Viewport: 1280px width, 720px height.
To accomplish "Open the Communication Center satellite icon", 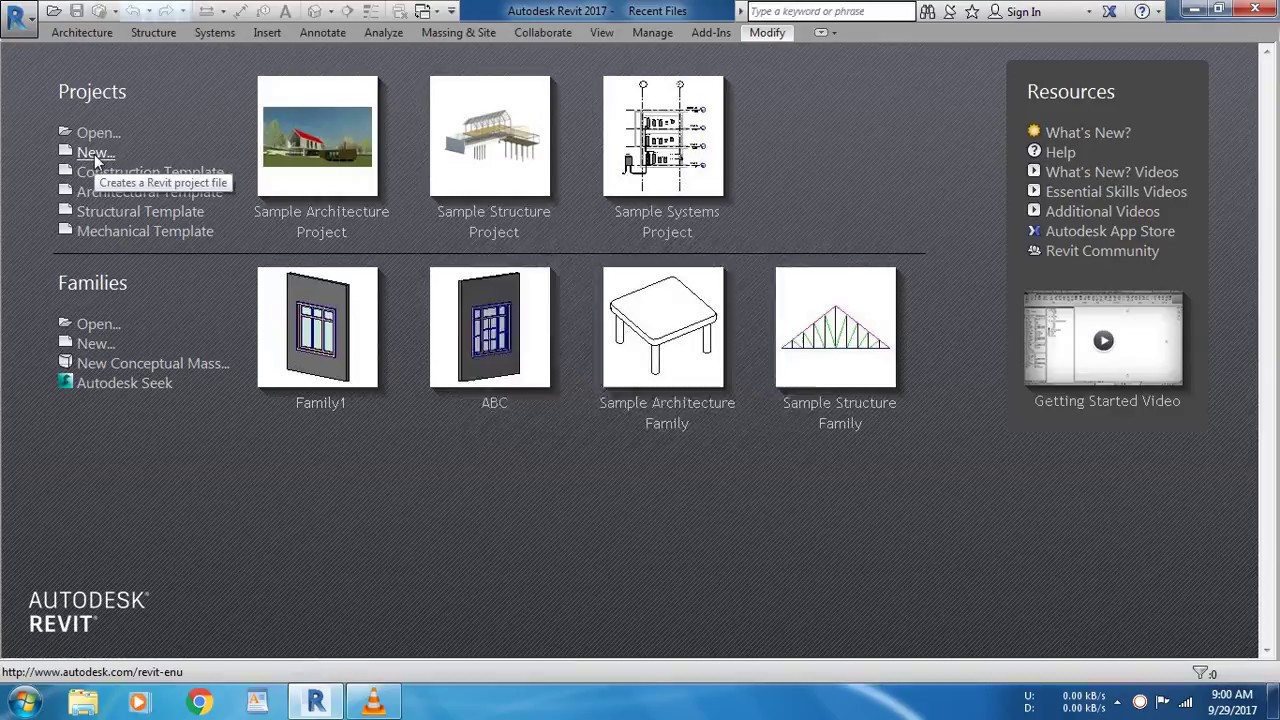I will (x=950, y=11).
